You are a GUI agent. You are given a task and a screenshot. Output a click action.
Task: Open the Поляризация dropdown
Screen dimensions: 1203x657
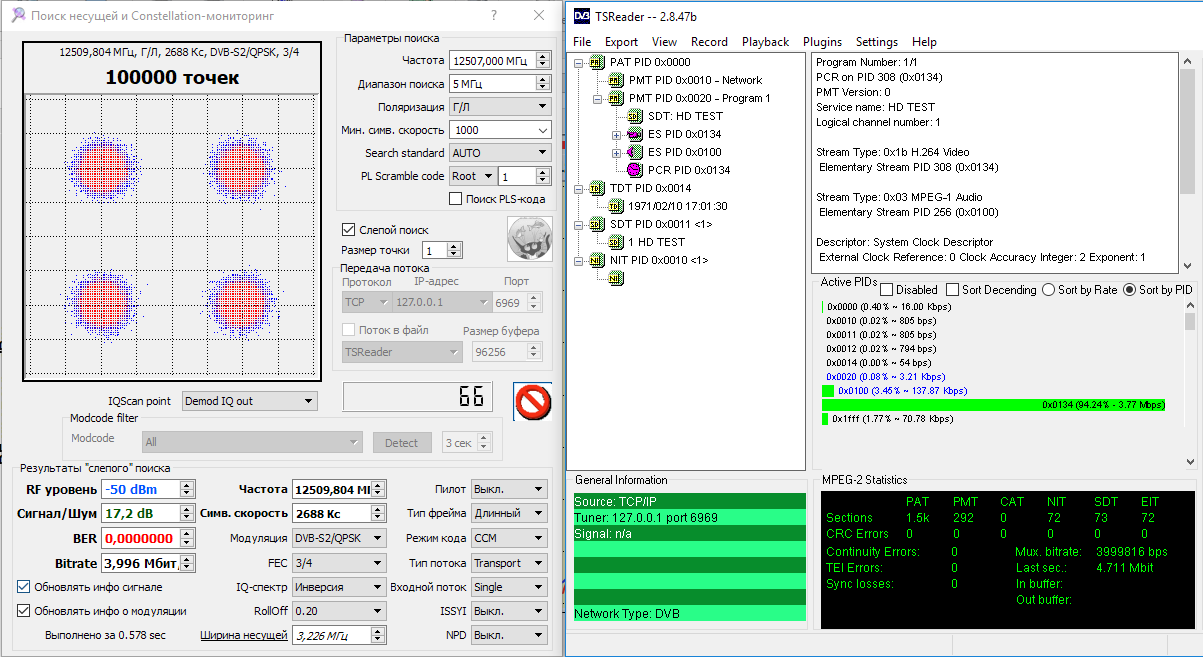(499, 107)
